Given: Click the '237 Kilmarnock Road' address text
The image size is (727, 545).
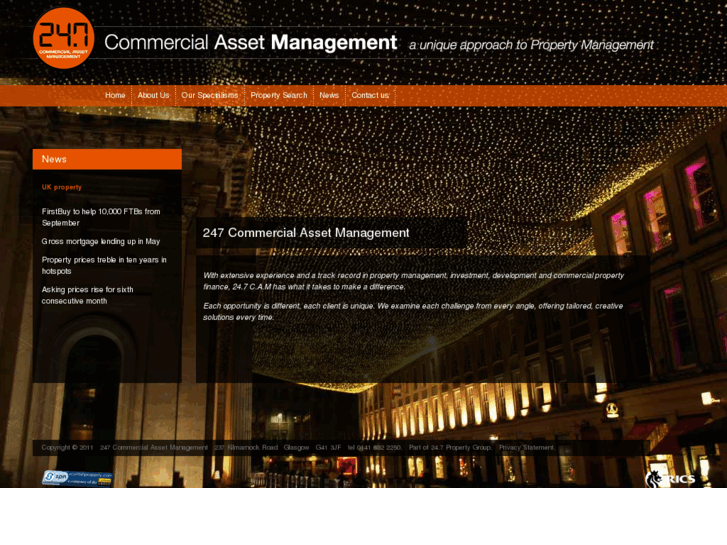Looking at the screenshot, I should [x=246, y=448].
